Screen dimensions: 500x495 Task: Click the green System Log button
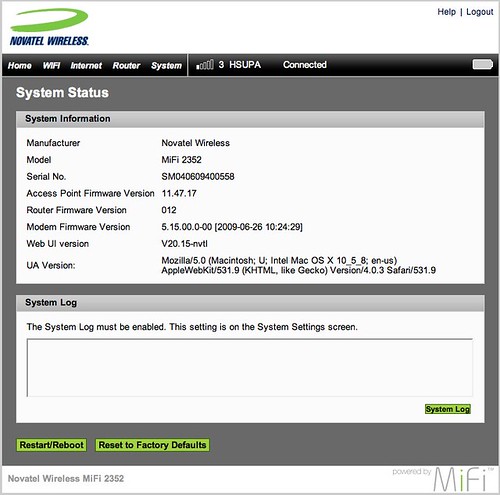tap(448, 409)
